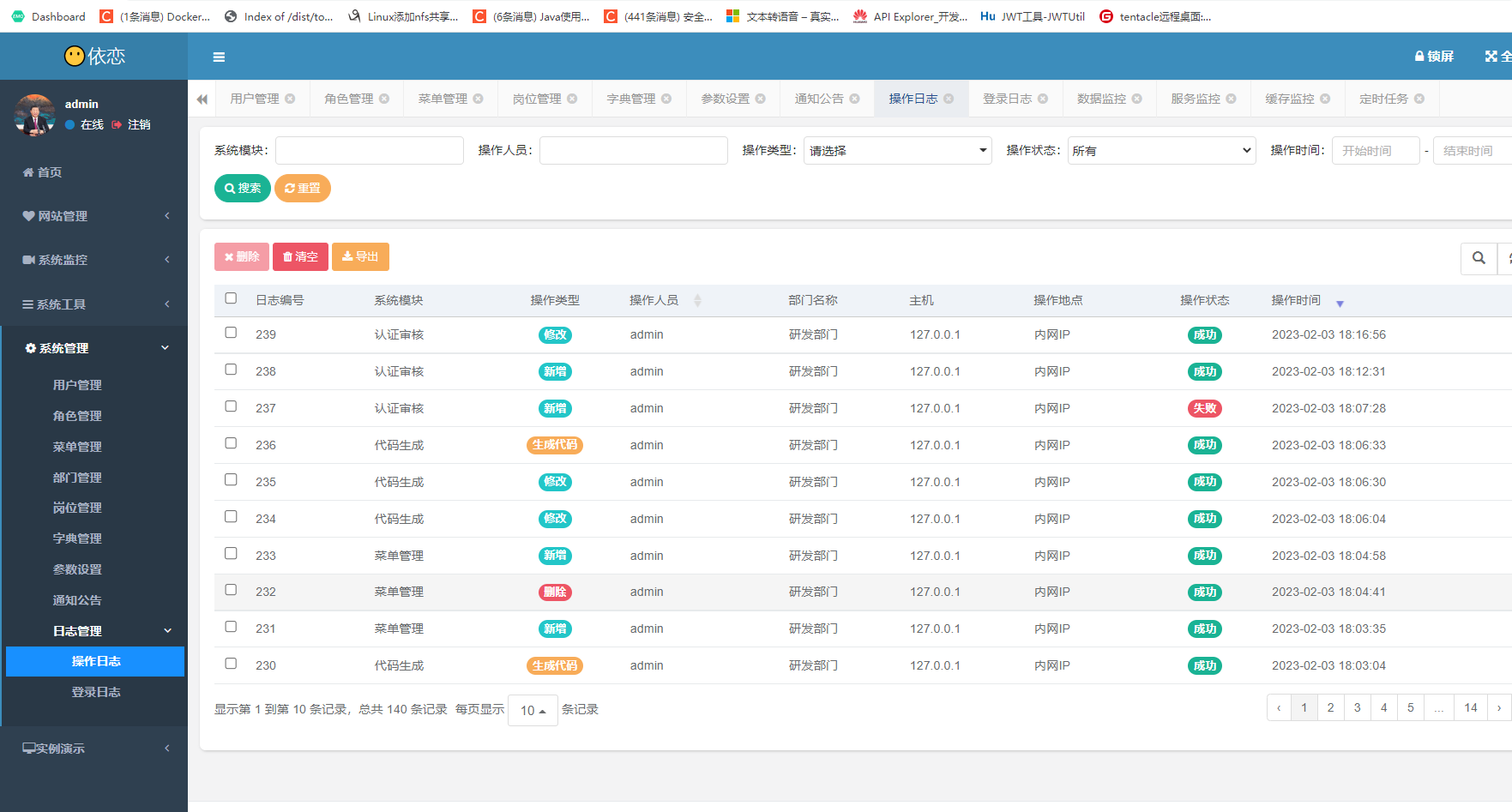Screen dimensions: 1512x812
Task: Close the 菜单管理 tab with its x icon
Action: [478, 99]
